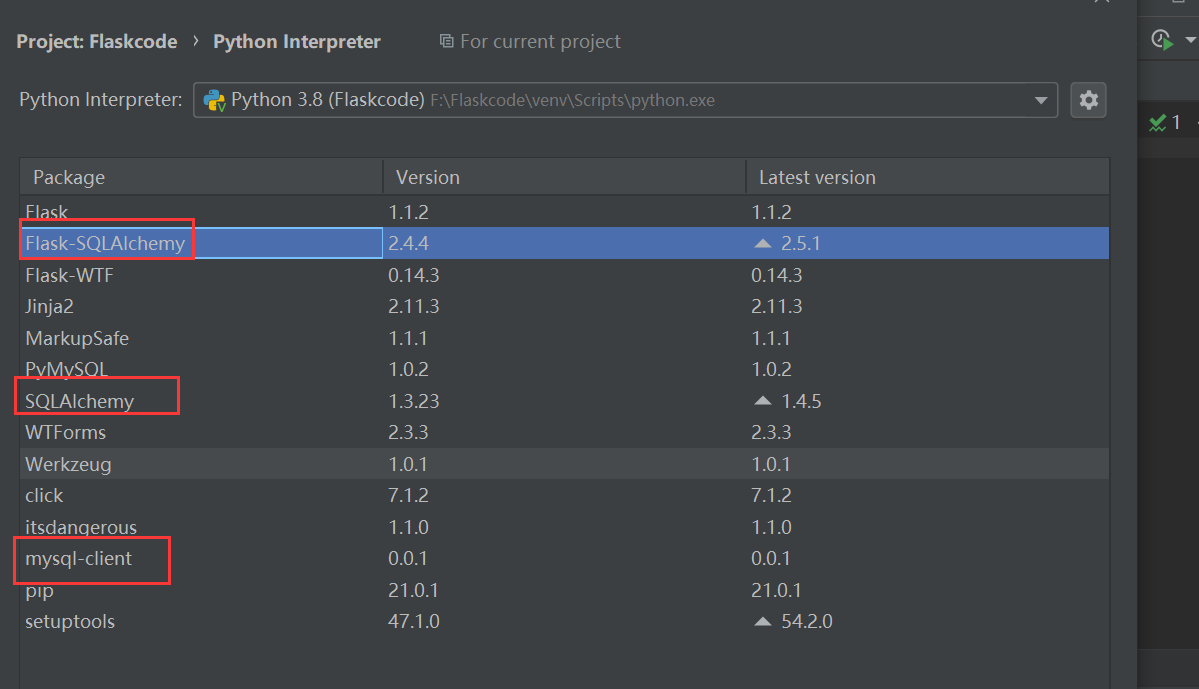This screenshot has height=689, width=1199.
Task: Select the SQLAlchemy package row
Action: [x=564, y=401]
